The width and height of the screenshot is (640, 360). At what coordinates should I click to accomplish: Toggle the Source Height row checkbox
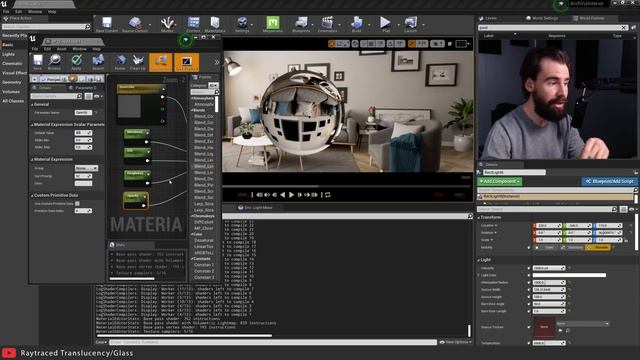(x=529, y=297)
